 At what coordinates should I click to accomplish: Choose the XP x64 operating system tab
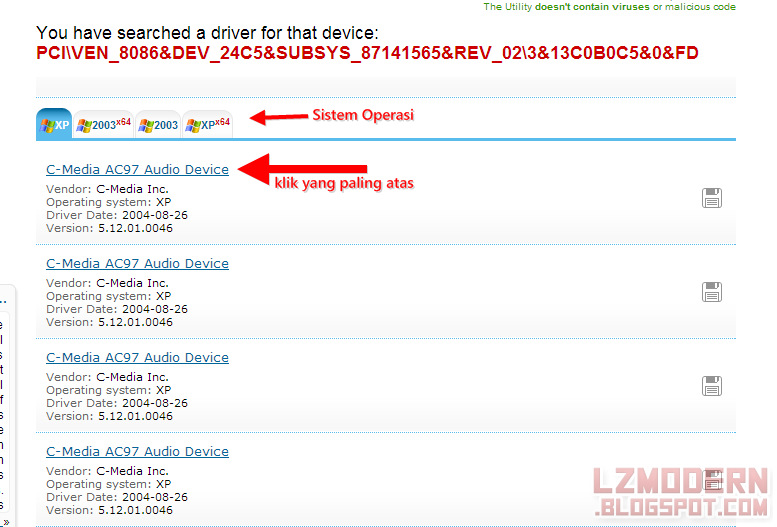(x=207, y=124)
